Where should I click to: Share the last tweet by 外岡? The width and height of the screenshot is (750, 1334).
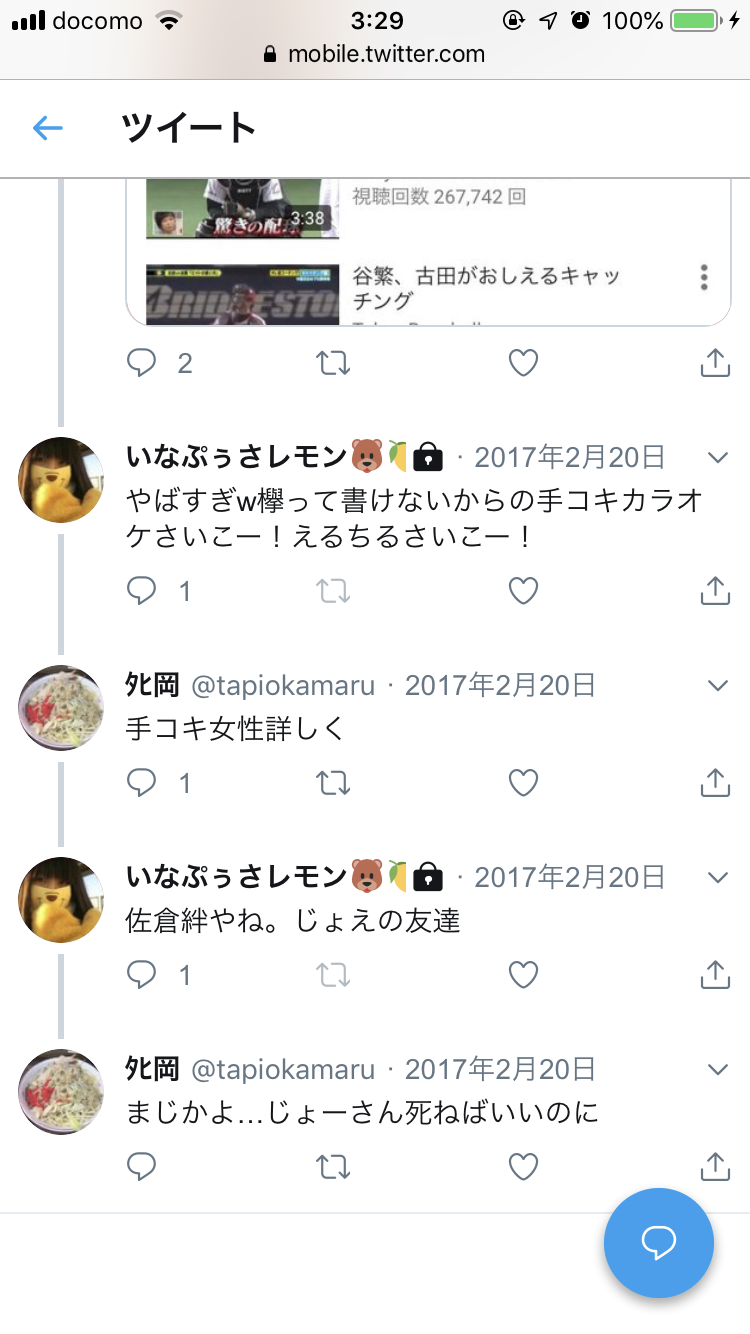715,1165
